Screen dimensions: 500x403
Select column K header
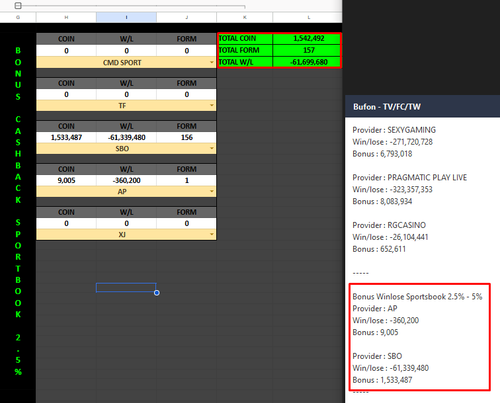click(245, 17)
